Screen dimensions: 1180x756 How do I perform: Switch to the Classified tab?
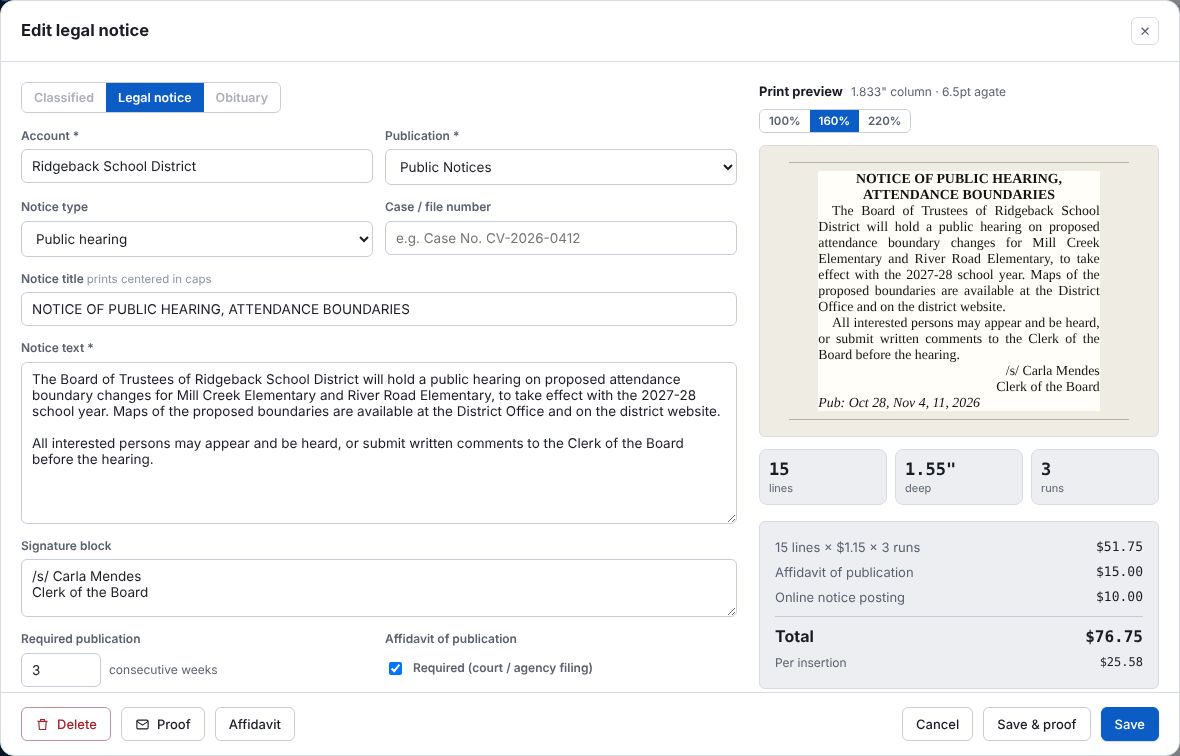(64, 98)
